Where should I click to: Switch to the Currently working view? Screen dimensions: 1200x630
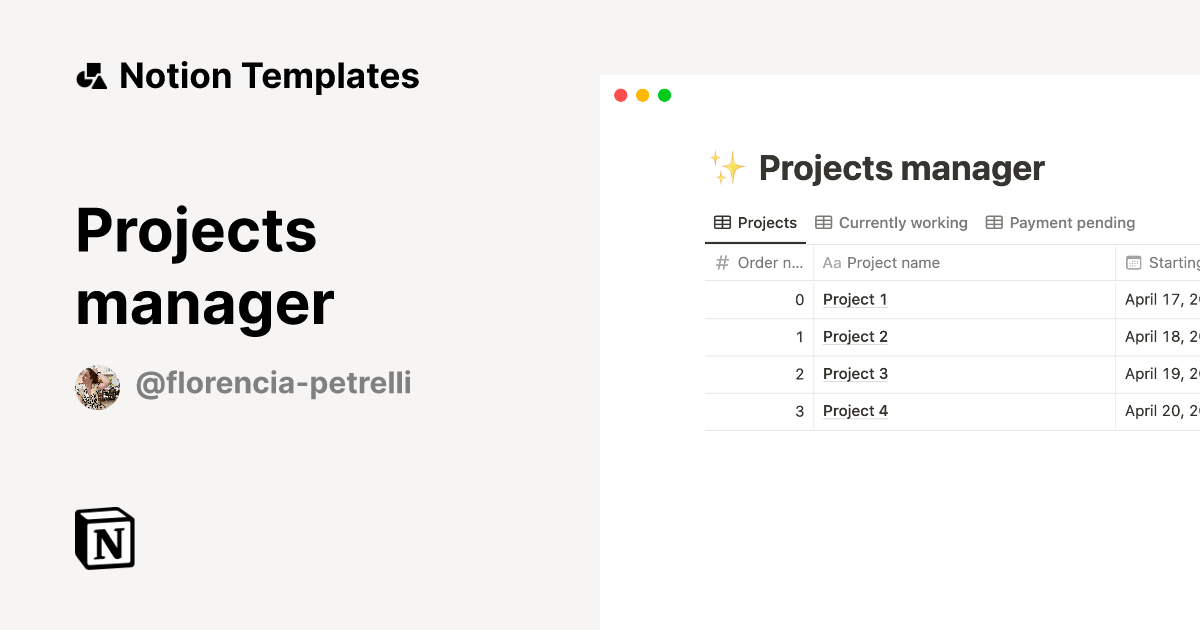tap(902, 222)
